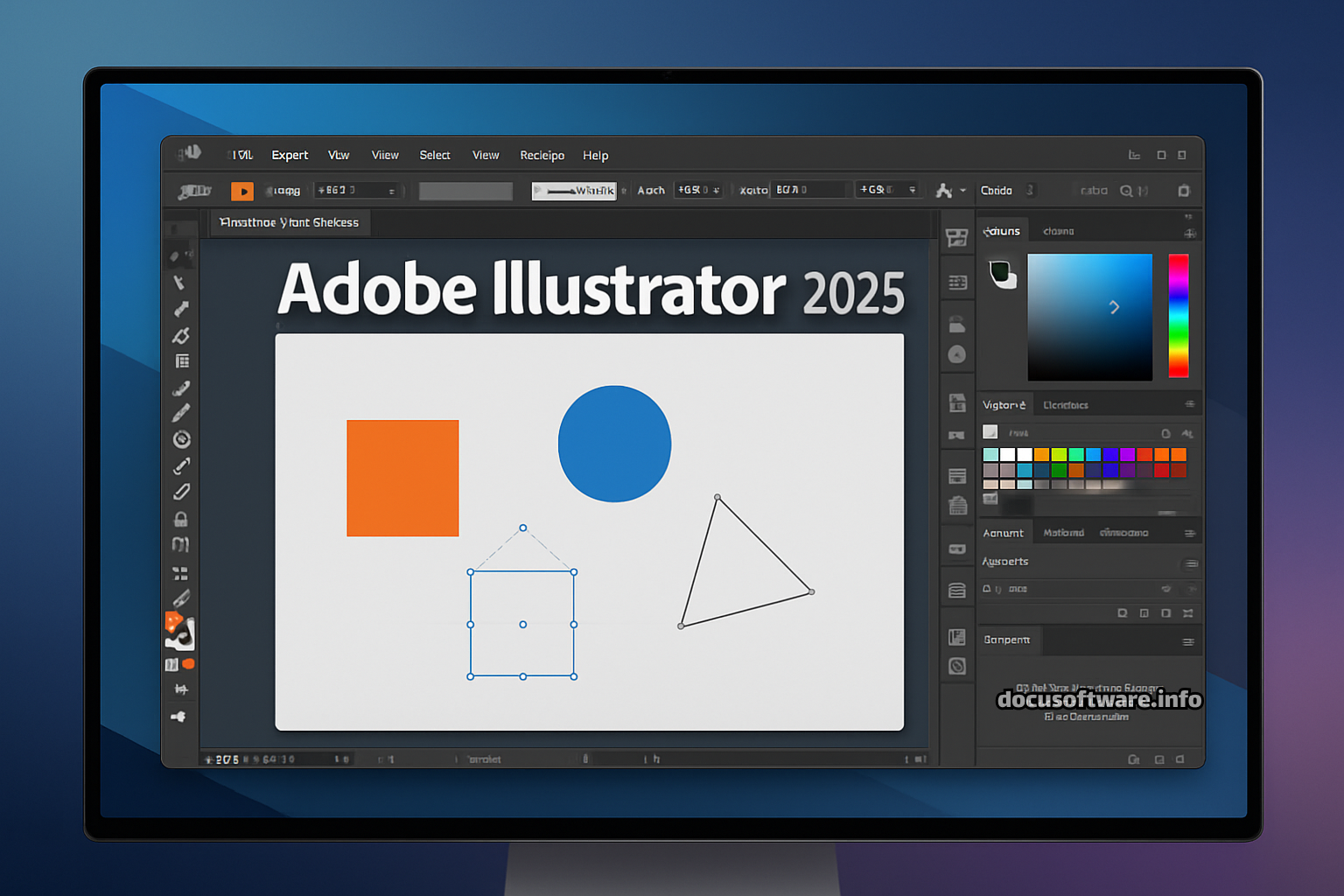Image resolution: width=1344 pixels, height=896 pixels.
Task: Select the circular target tool in the left toolbar
Action: (181, 439)
